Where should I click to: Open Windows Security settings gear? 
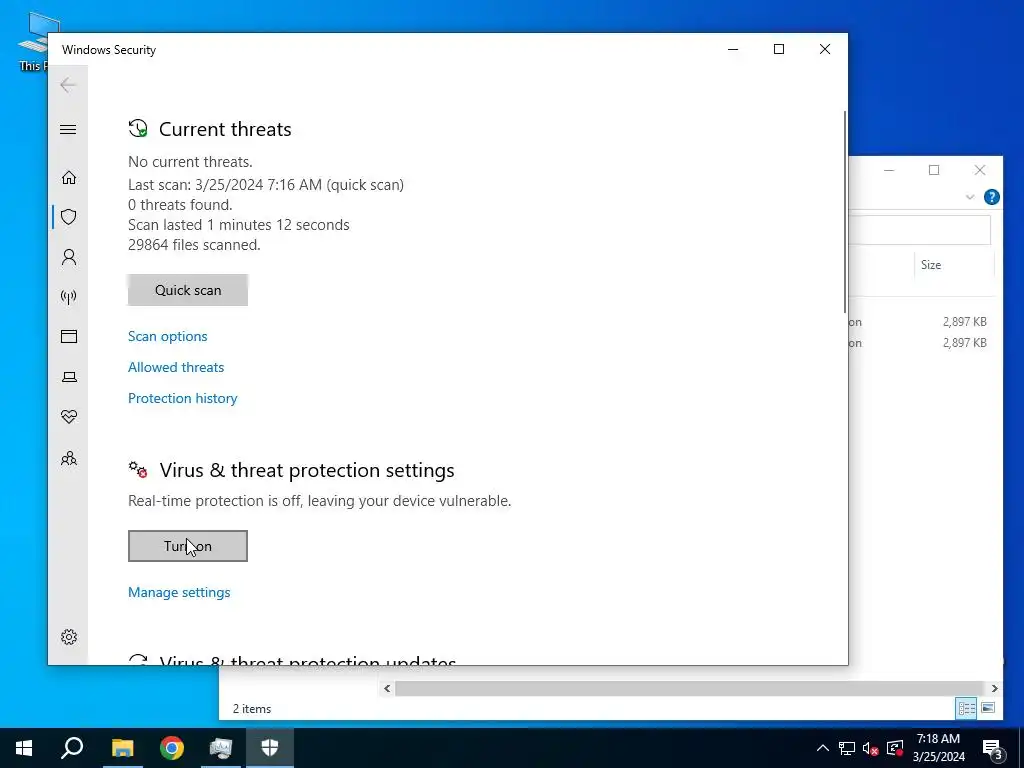click(x=69, y=637)
